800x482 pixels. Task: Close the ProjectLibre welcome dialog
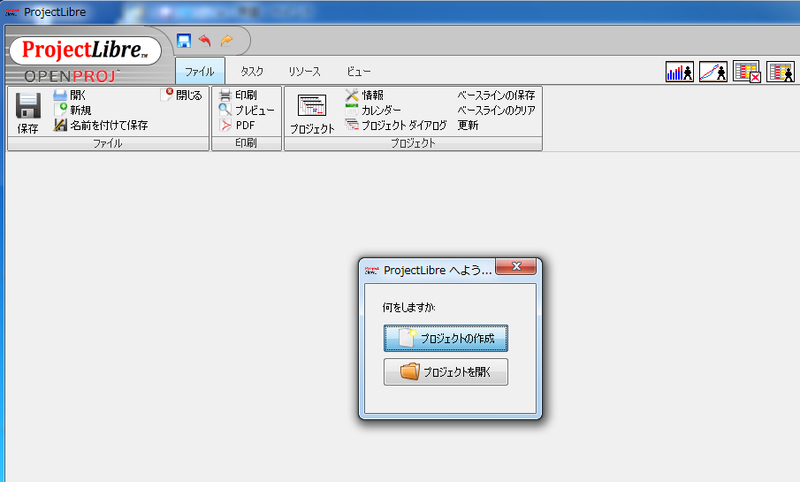[516, 266]
